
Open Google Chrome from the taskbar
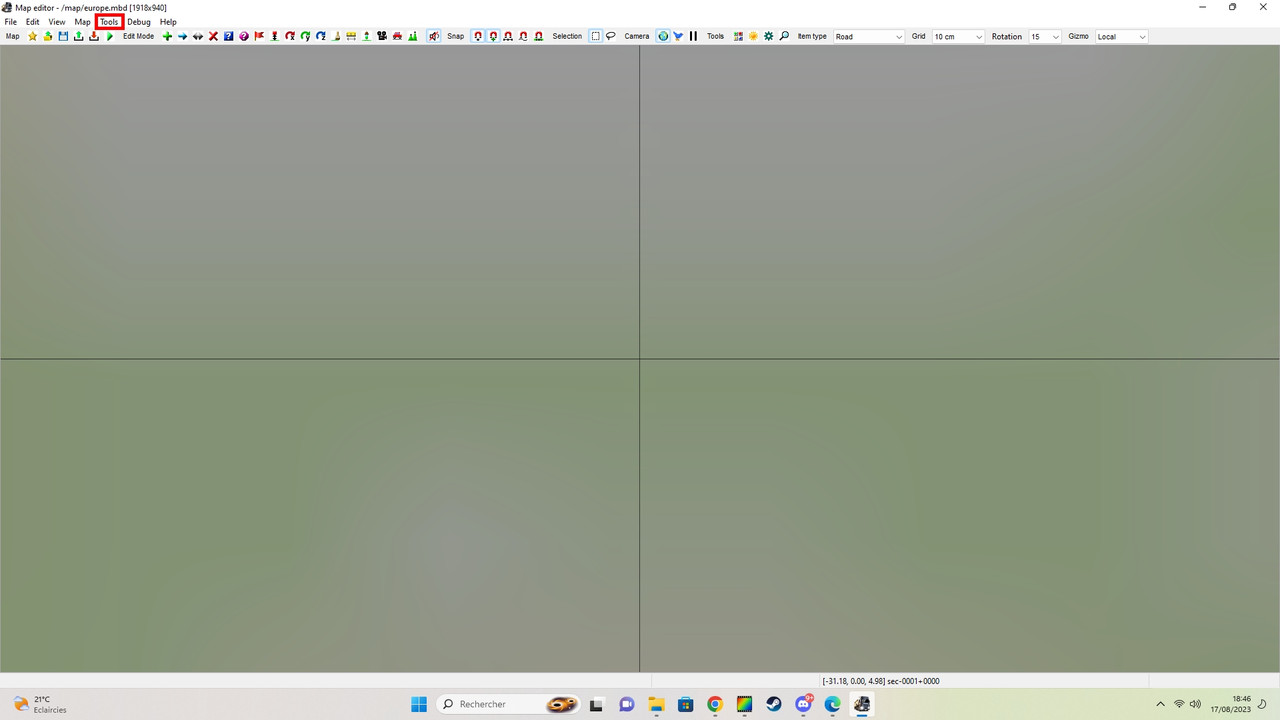[715, 704]
